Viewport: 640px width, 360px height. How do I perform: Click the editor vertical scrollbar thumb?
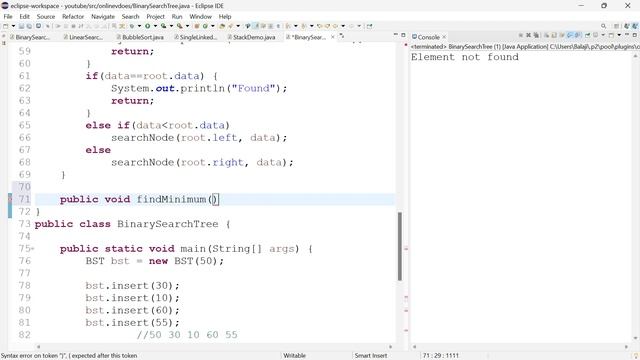click(x=400, y=246)
